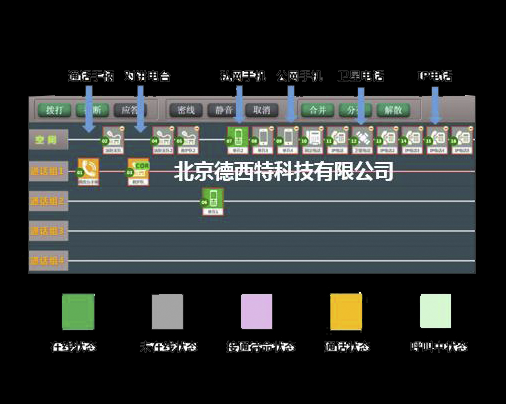Click the pale green legend swatch
Screen dimensions: 506x404
click(x=436, y=311)
